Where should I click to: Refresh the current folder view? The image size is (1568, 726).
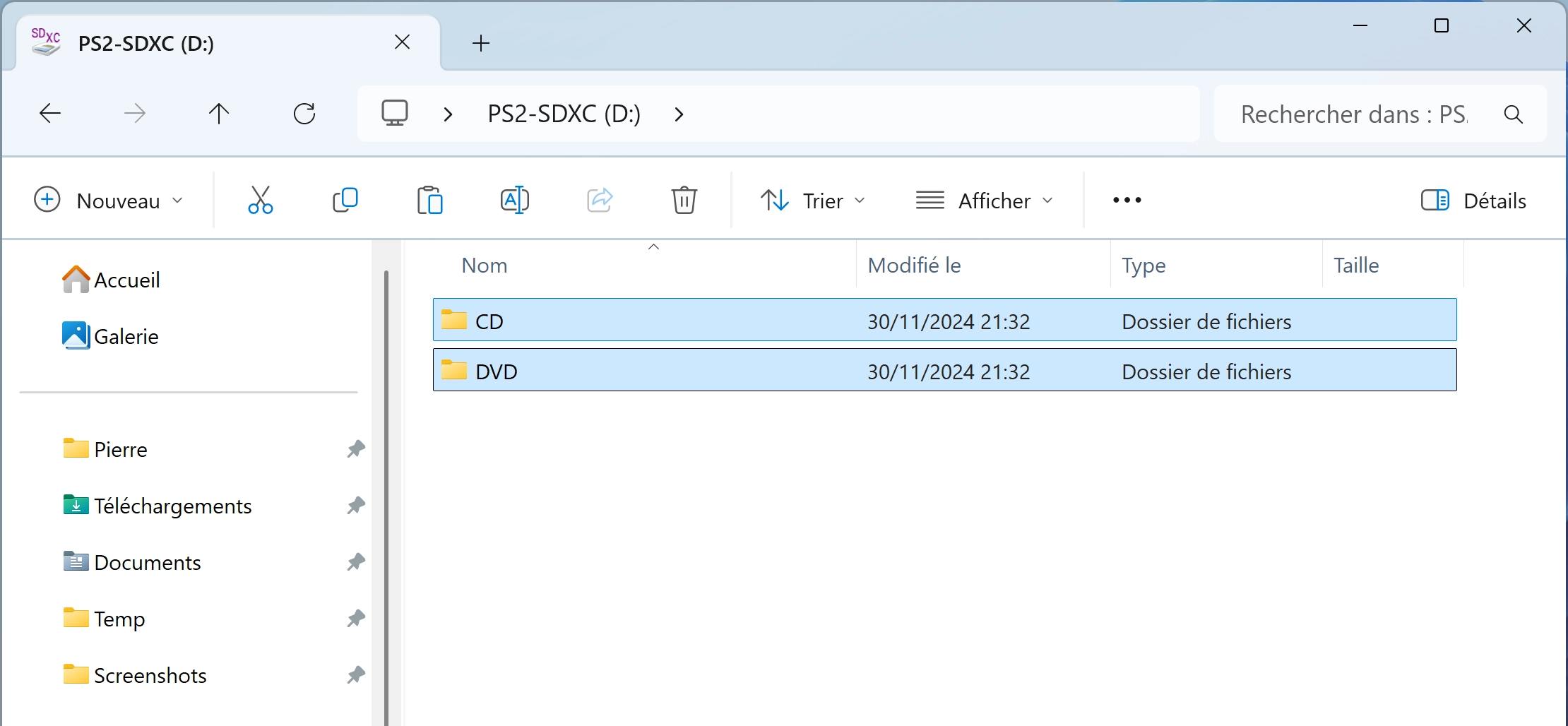(x=304, y=114)
